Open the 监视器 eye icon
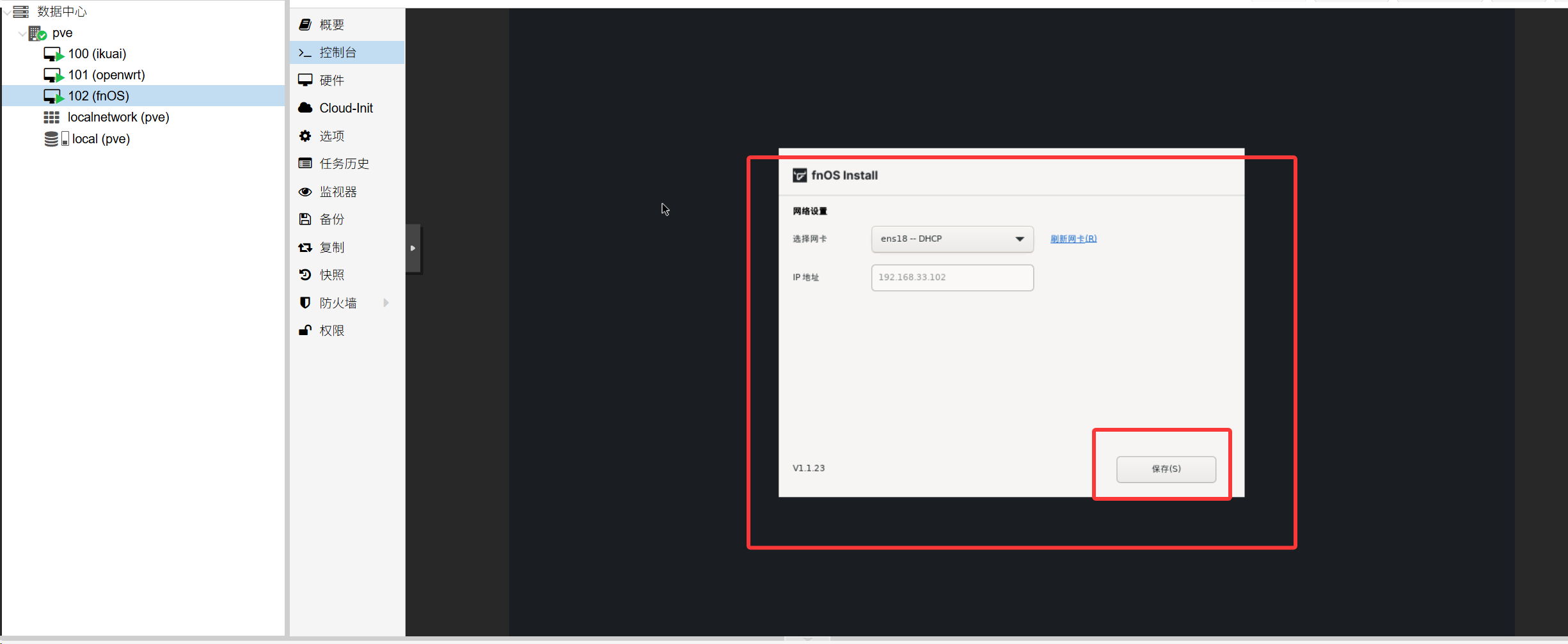1568x644 pixels. tap(305, 192)
